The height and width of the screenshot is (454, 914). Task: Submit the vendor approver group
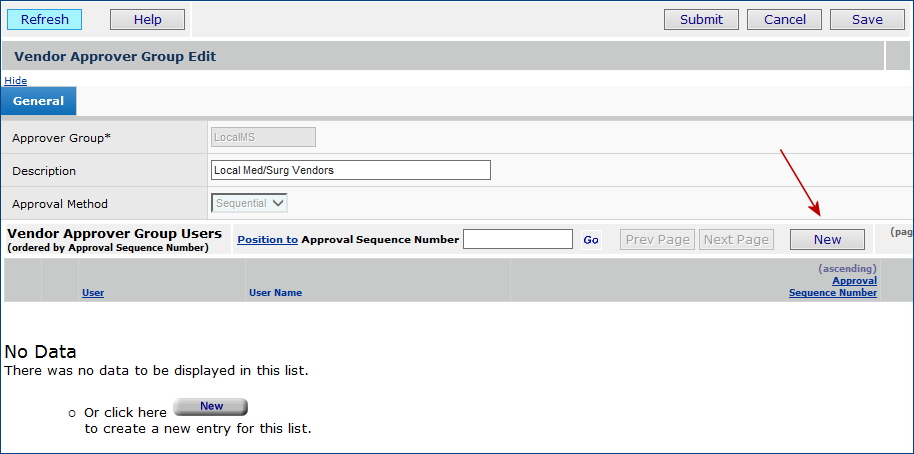[701, 19]
